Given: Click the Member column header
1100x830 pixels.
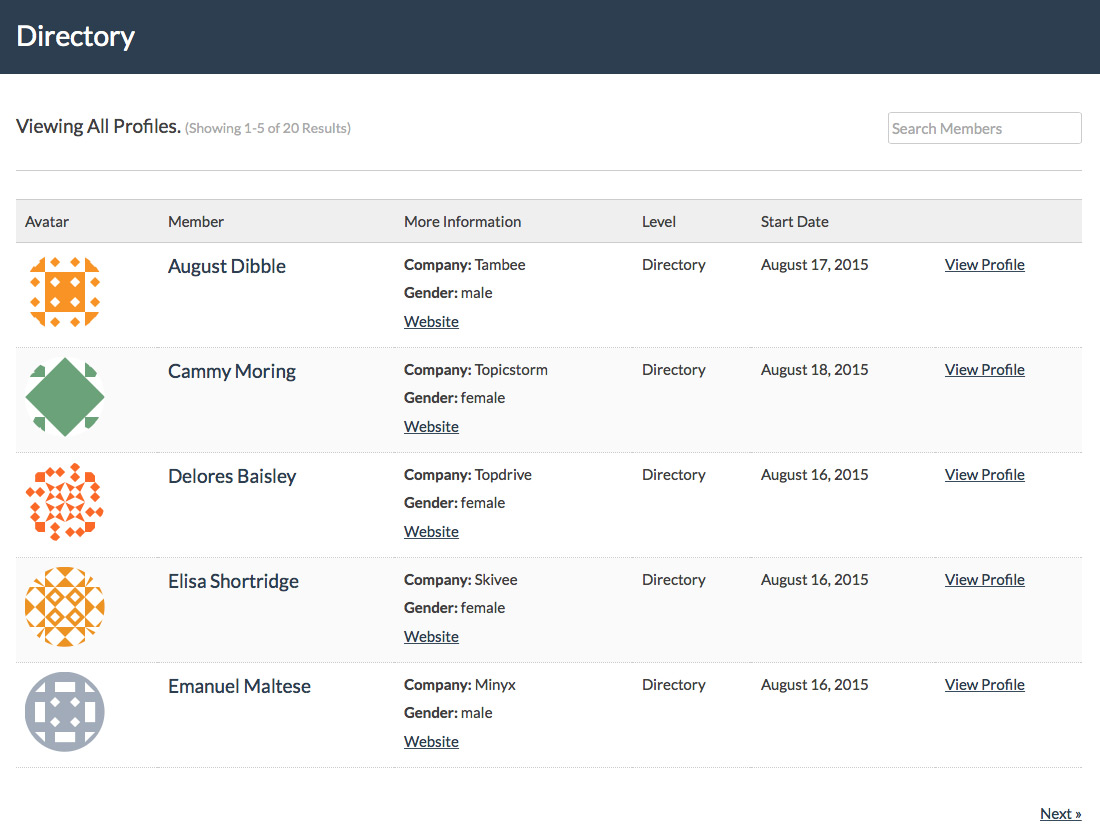Looking at the screenshot, I should point(196,222).
